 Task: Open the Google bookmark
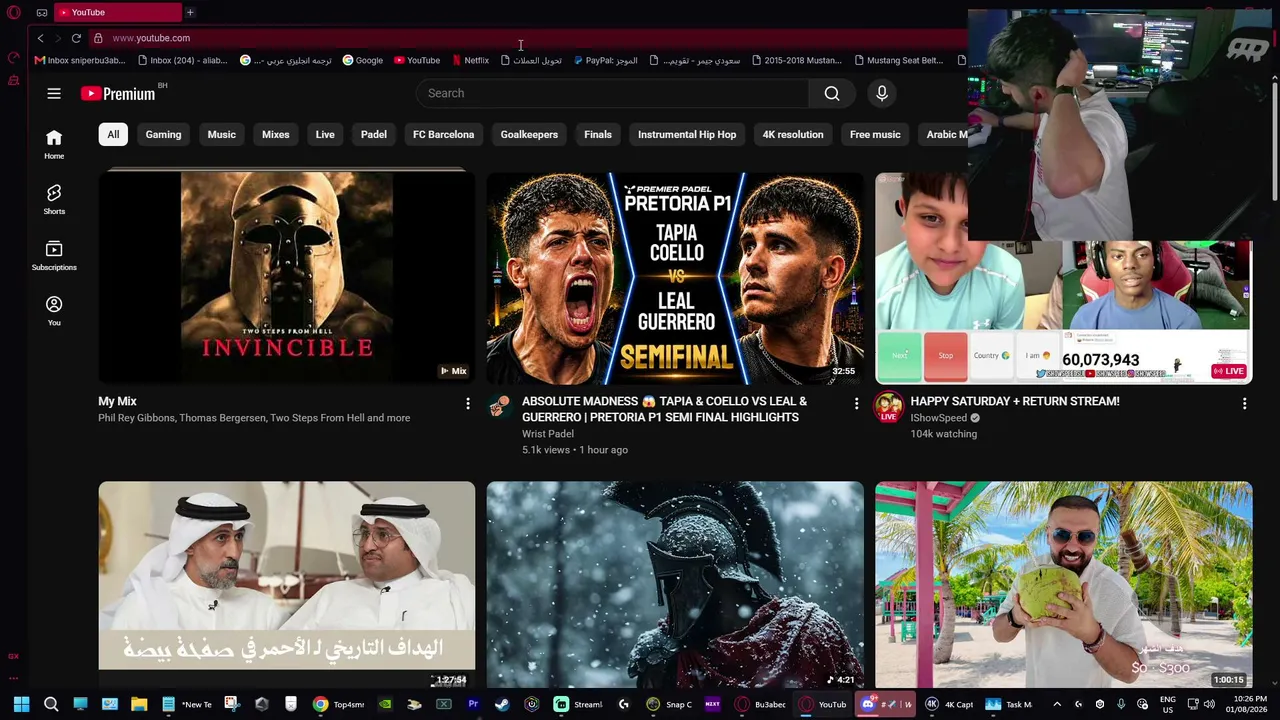(362, 60)
